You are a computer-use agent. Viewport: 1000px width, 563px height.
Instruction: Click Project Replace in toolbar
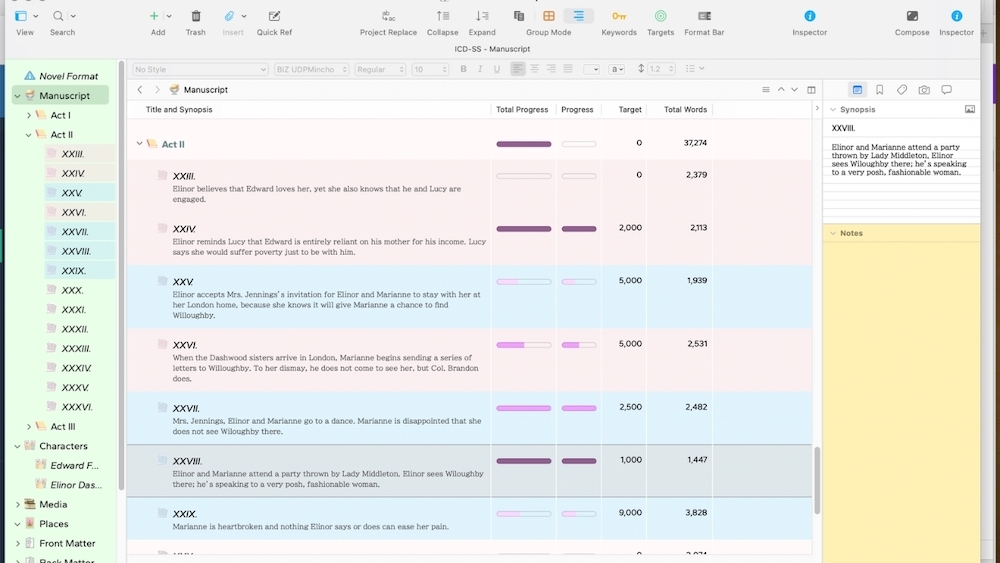(388, 16)
